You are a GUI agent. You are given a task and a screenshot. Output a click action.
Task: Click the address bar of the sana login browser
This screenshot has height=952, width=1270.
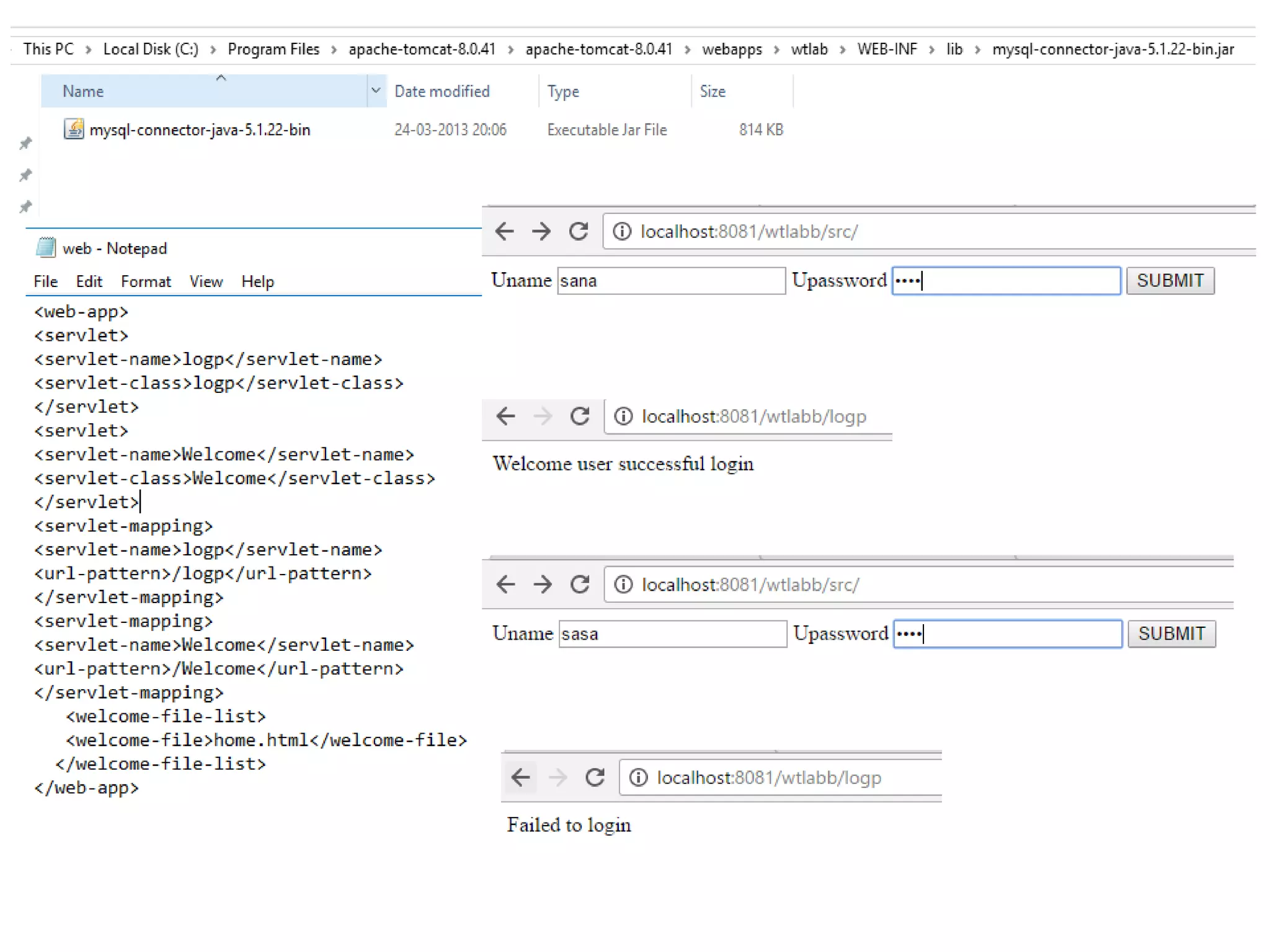tap(929, 231)
